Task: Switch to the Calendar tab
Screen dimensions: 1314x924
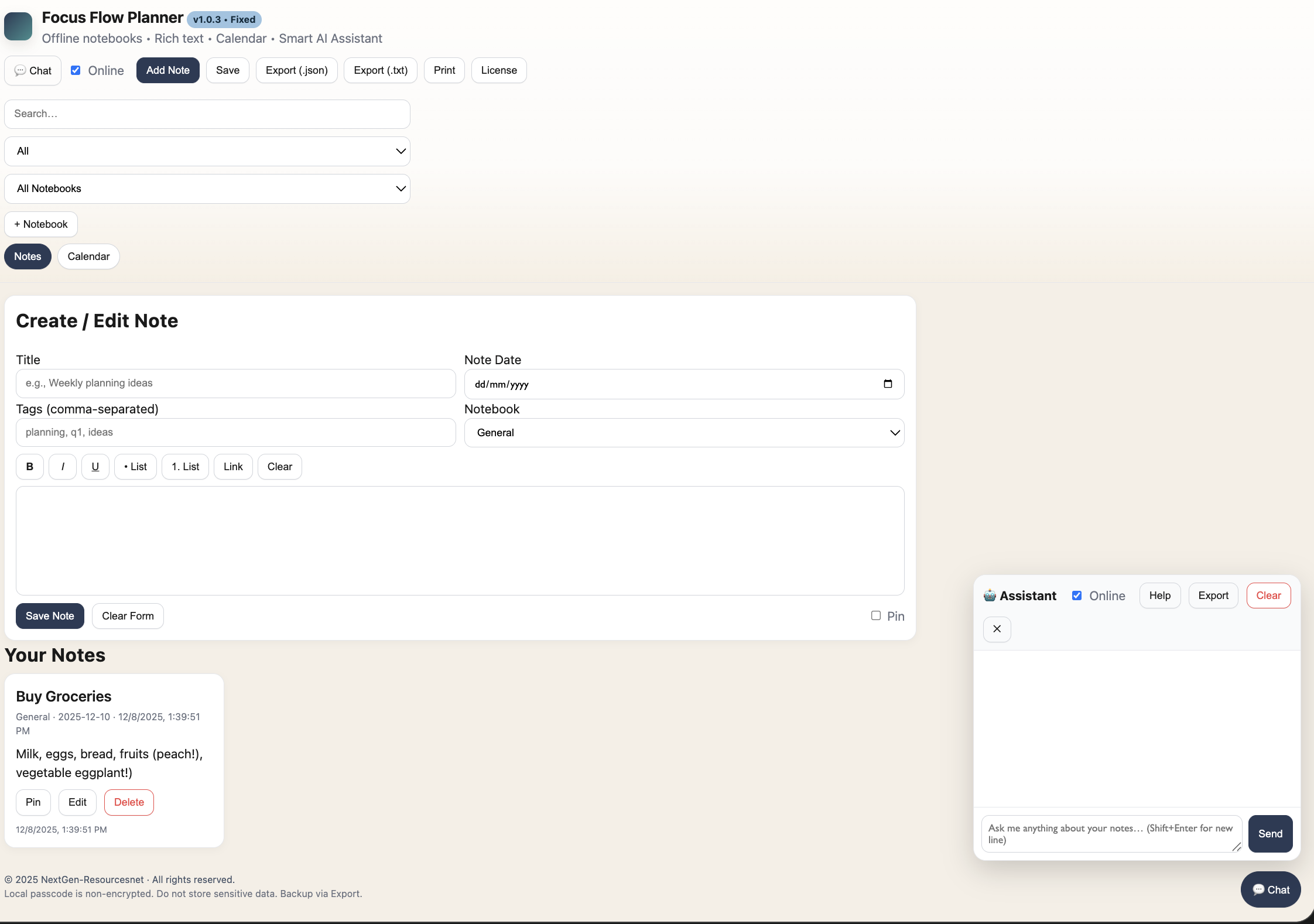Action: coord(88,256)
